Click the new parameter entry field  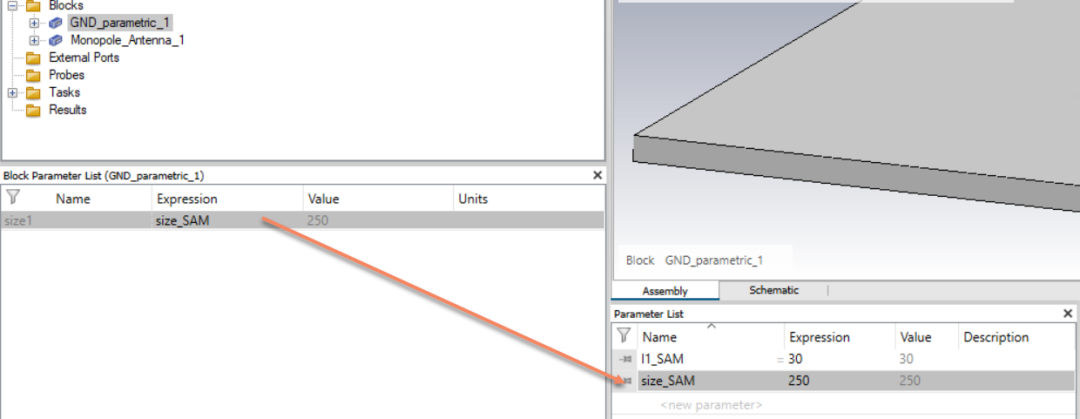[711, 405]
